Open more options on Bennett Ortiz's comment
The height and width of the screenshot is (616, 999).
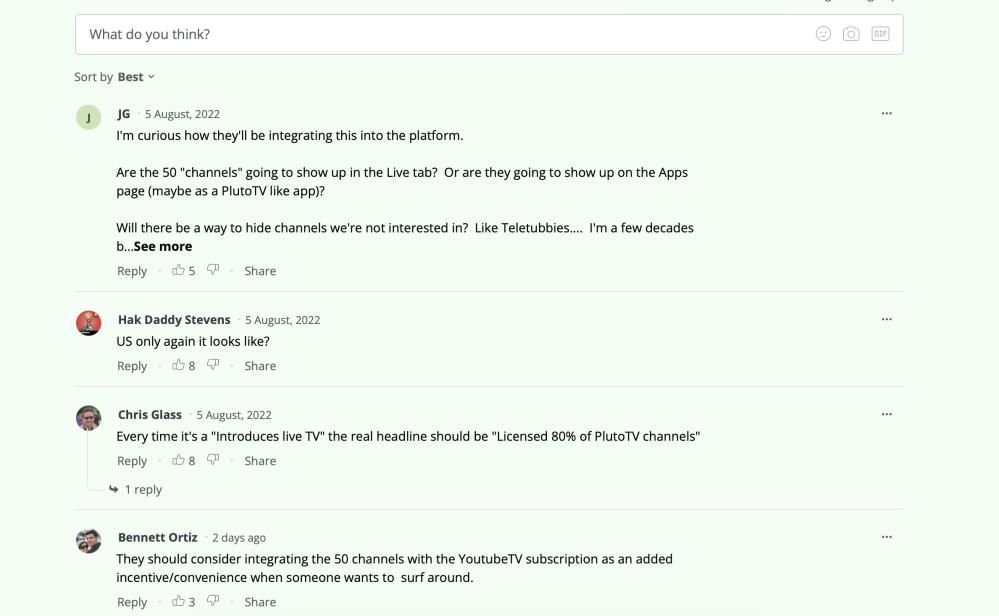click(886, 537)
